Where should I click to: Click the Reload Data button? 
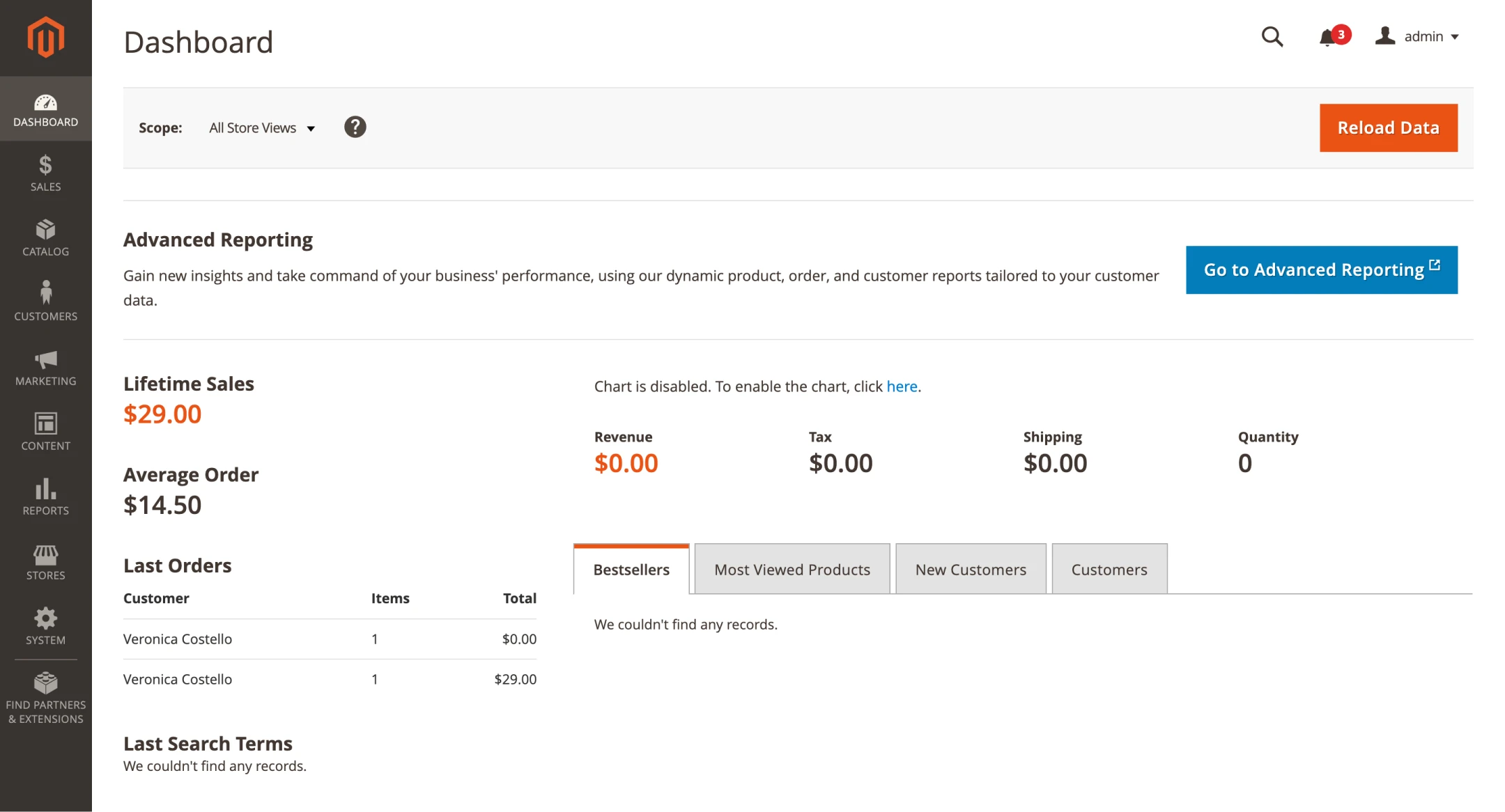(x=1388, y=127)
